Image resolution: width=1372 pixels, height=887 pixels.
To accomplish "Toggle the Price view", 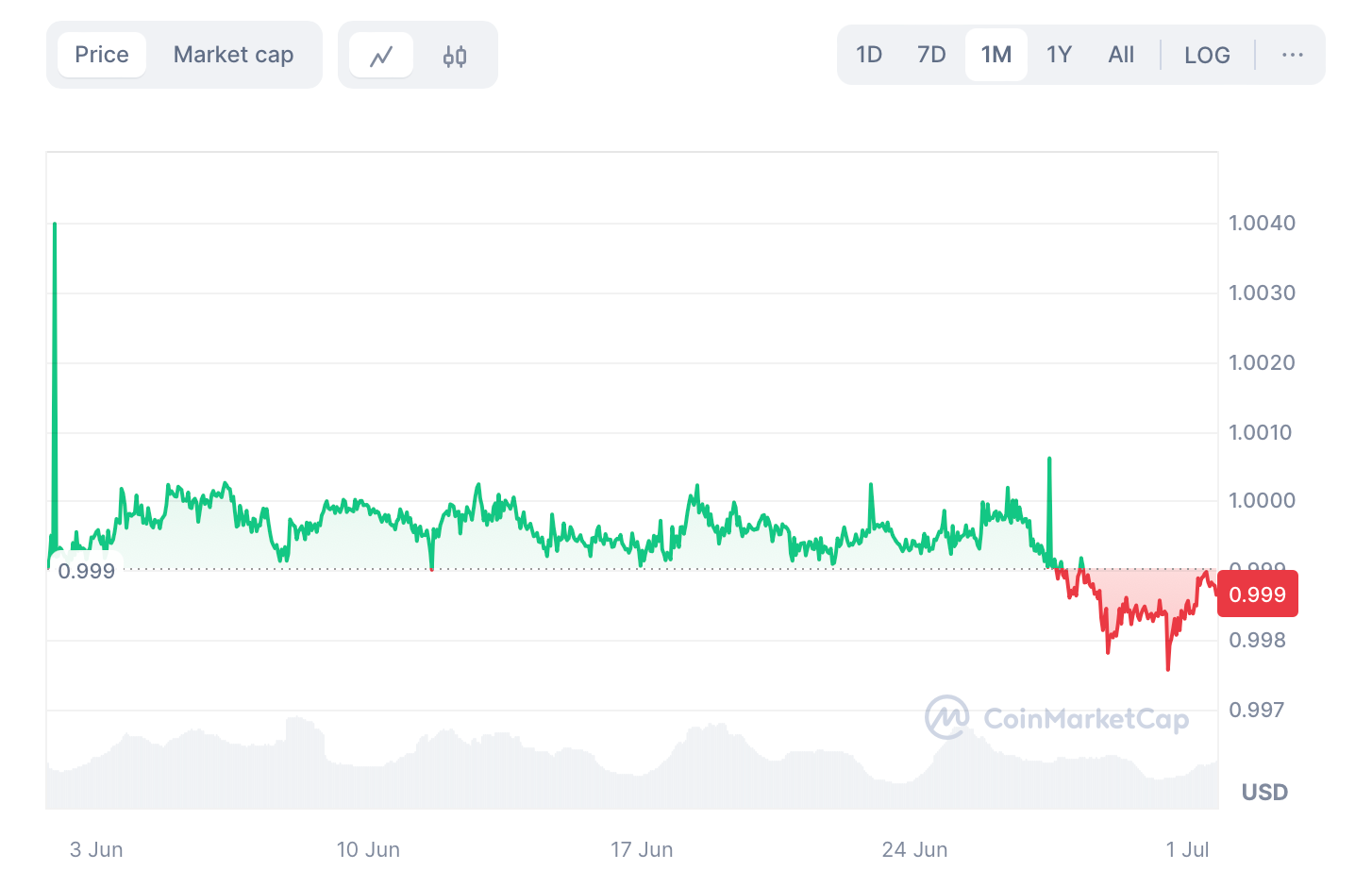I will [102, 54].
